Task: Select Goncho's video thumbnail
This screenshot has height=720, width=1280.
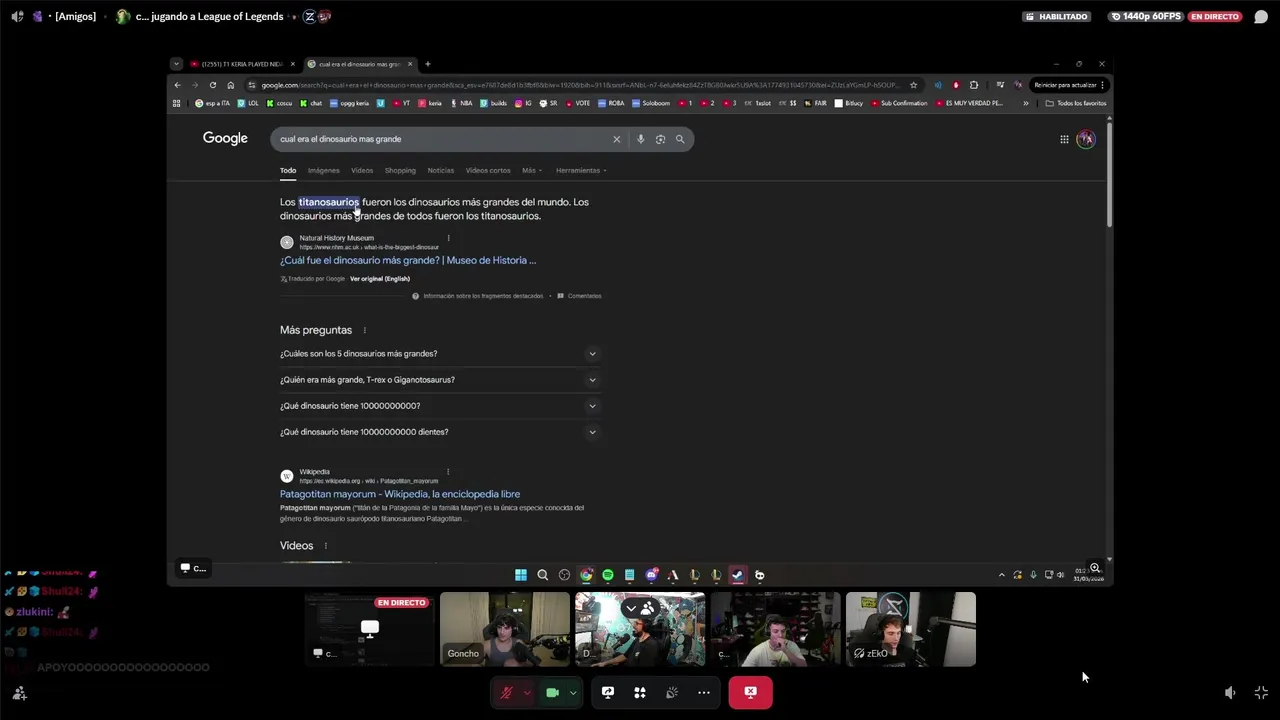Action: (x=505, y=629)
